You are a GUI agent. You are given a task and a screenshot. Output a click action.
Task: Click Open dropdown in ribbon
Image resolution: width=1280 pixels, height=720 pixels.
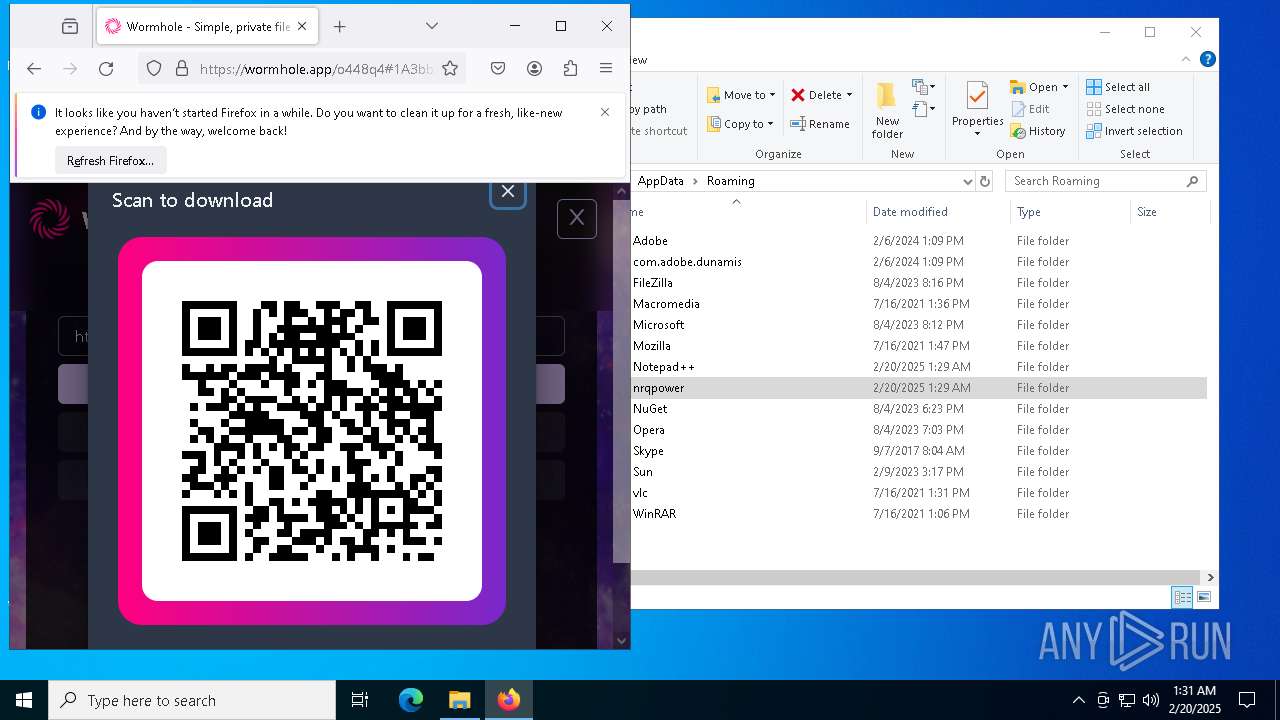pyautogui.click(x=1039, y=87)
